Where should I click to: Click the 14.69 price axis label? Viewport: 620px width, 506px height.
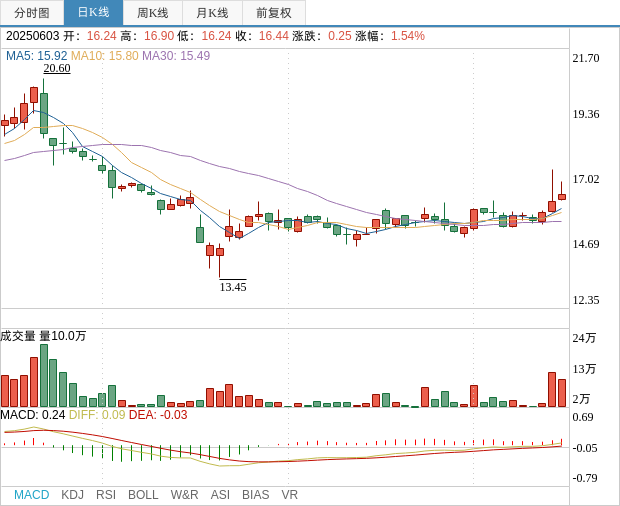(586, 244)
